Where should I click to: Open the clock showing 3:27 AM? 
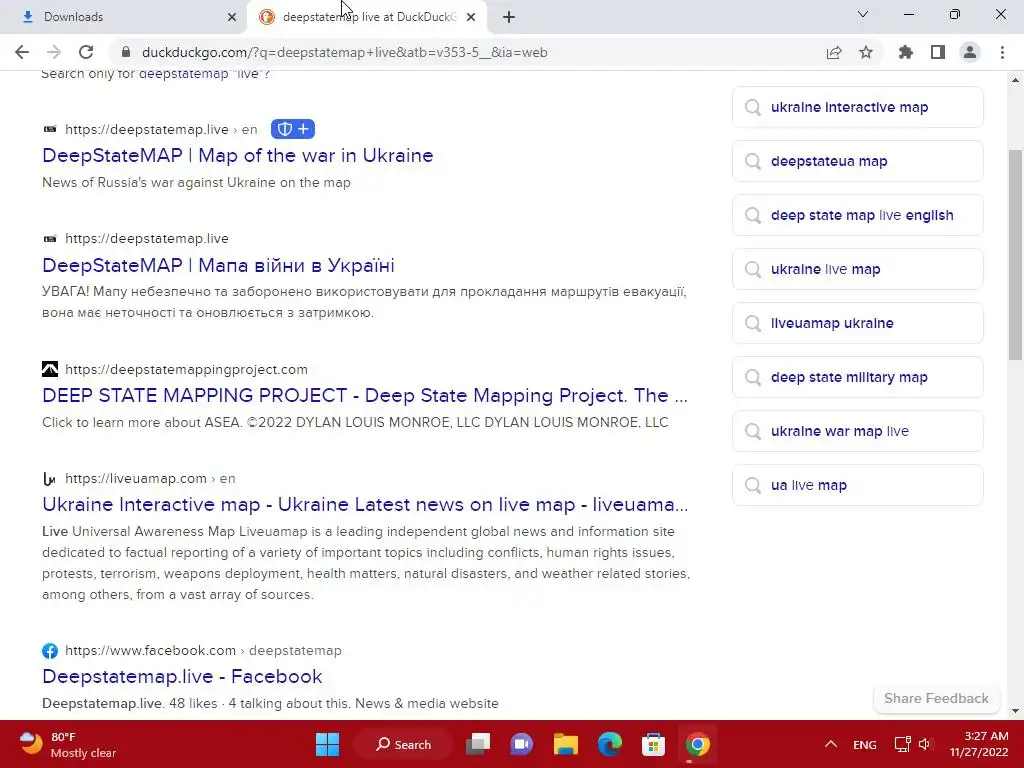coord(978,744)
